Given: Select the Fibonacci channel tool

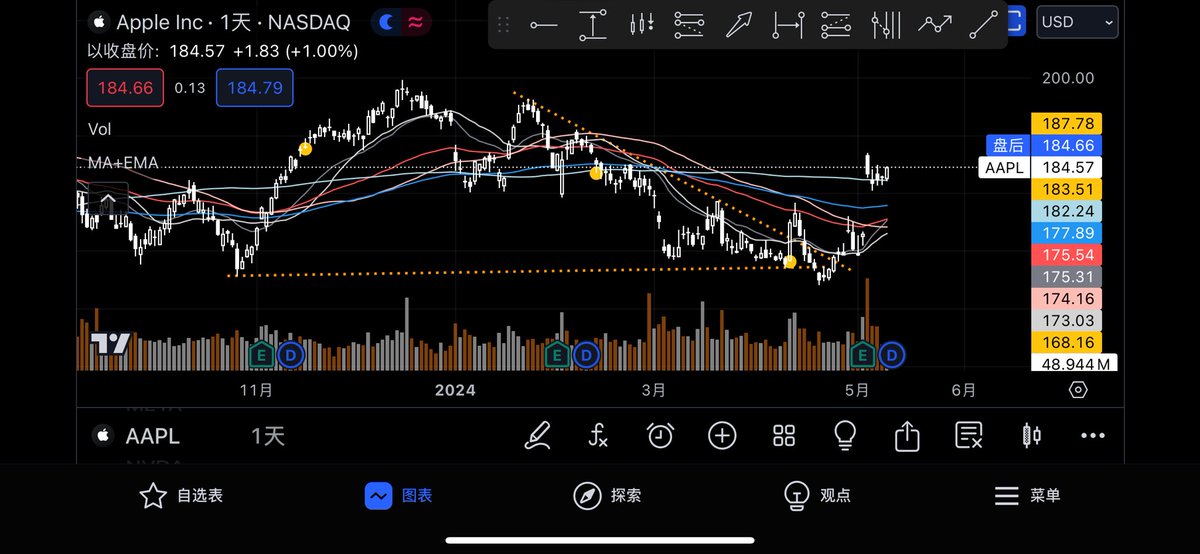Looking at the screenshot, I should pyautogui.click(x=836, y=24).
